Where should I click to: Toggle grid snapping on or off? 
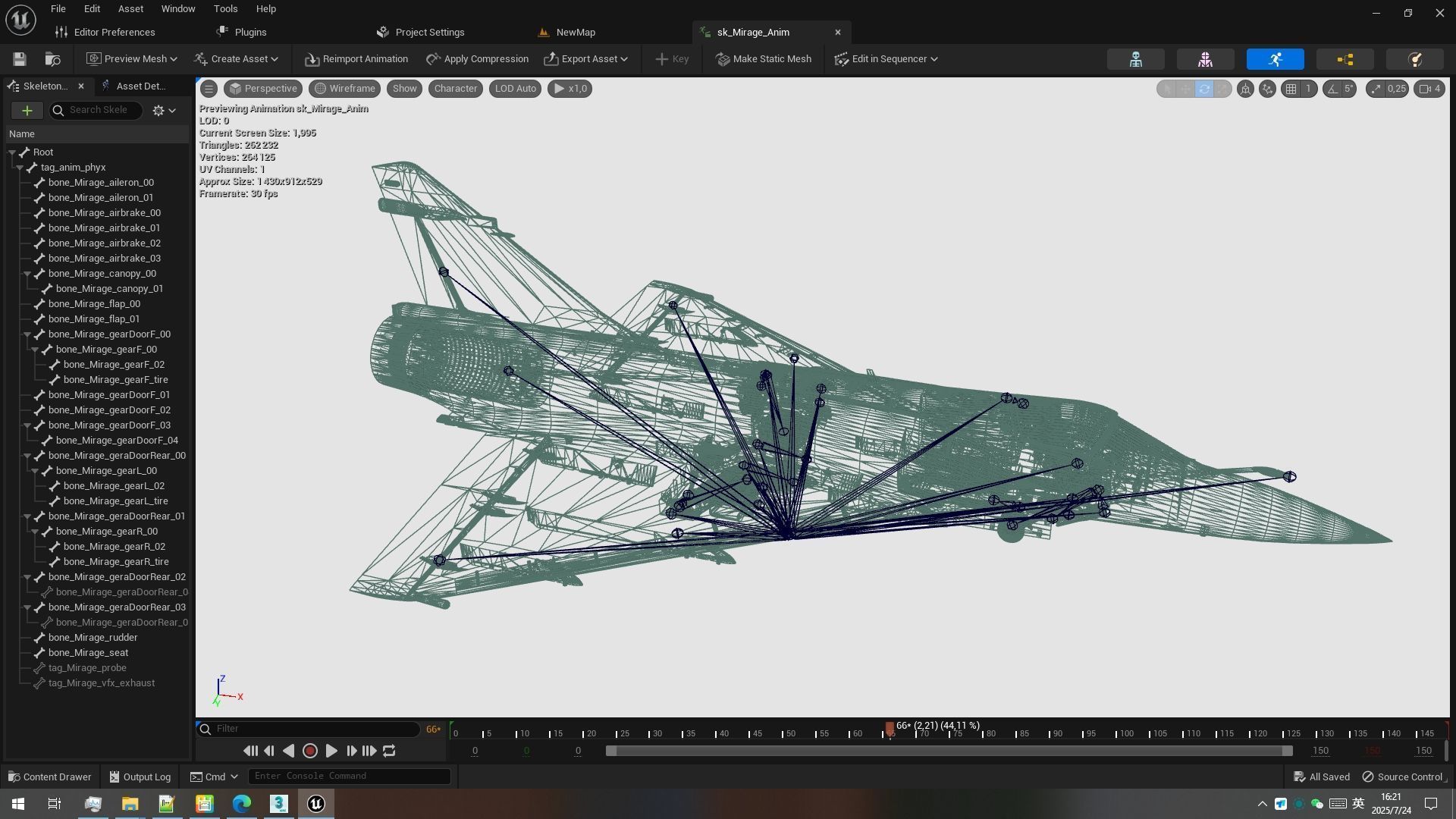[1291, 89]
